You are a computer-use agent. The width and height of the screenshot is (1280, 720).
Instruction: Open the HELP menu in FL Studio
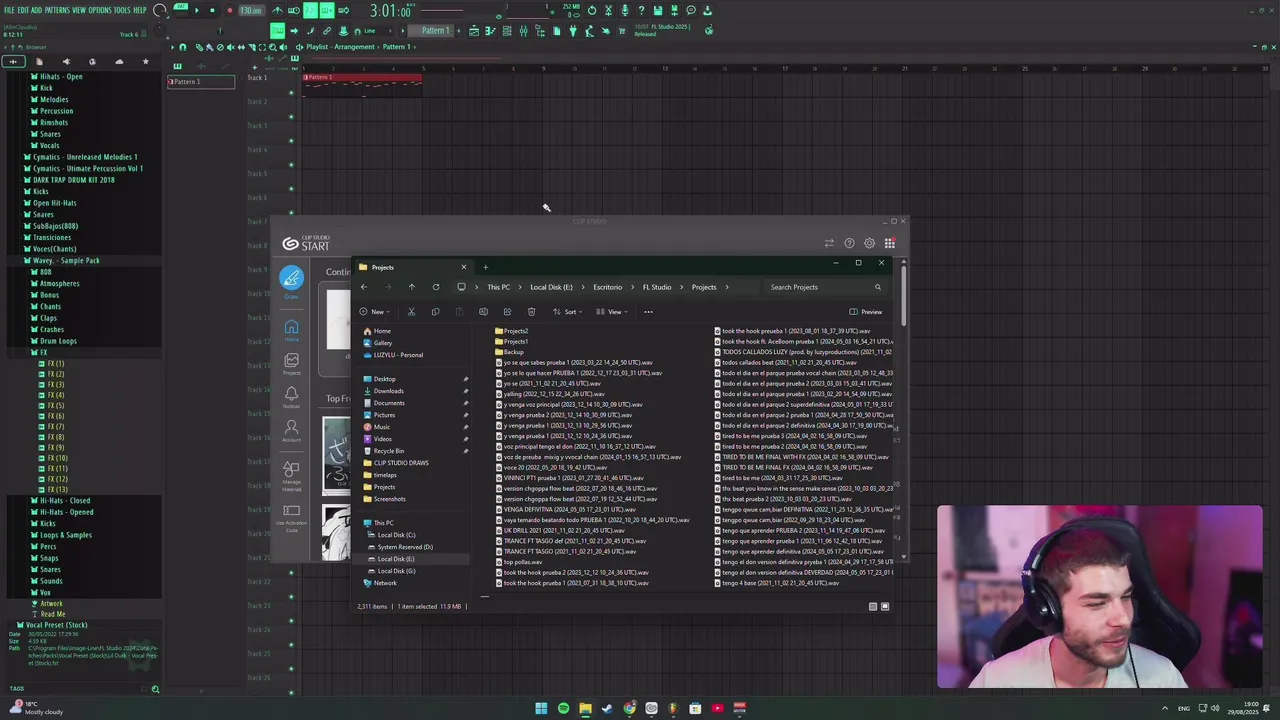click(140, 10)
